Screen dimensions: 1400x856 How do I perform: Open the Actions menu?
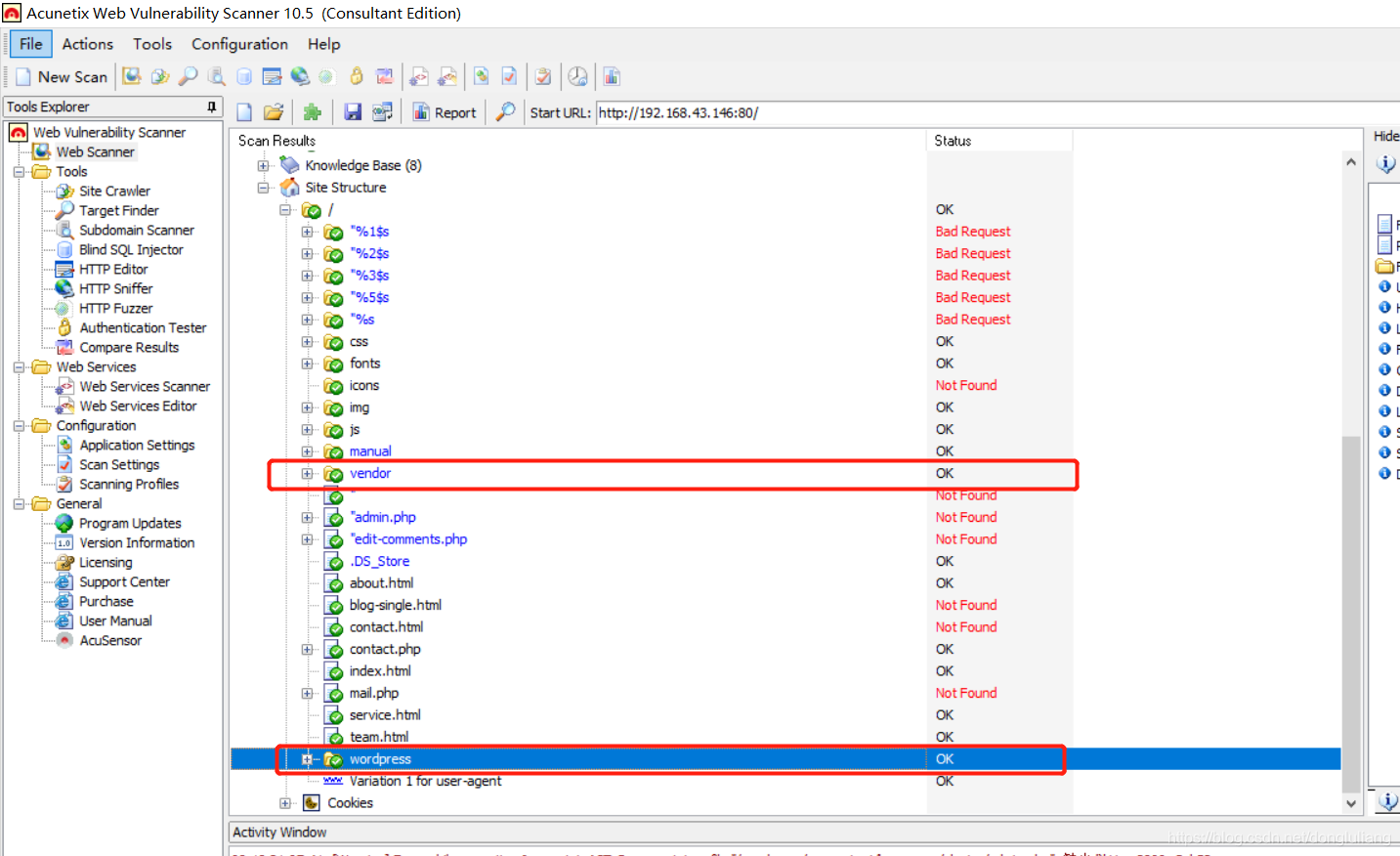88,44
